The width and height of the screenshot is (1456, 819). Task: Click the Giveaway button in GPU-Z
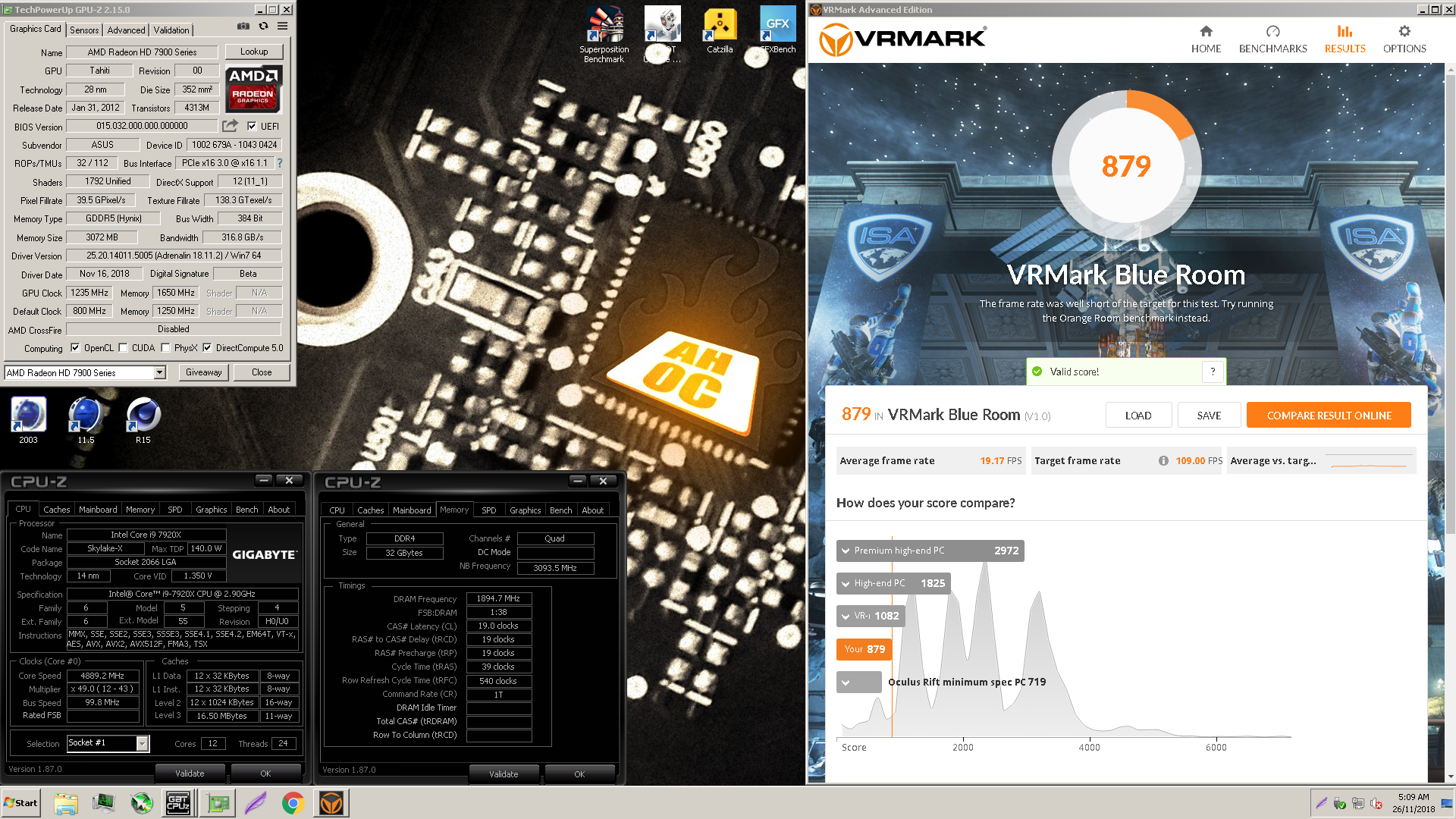(204, 372)
